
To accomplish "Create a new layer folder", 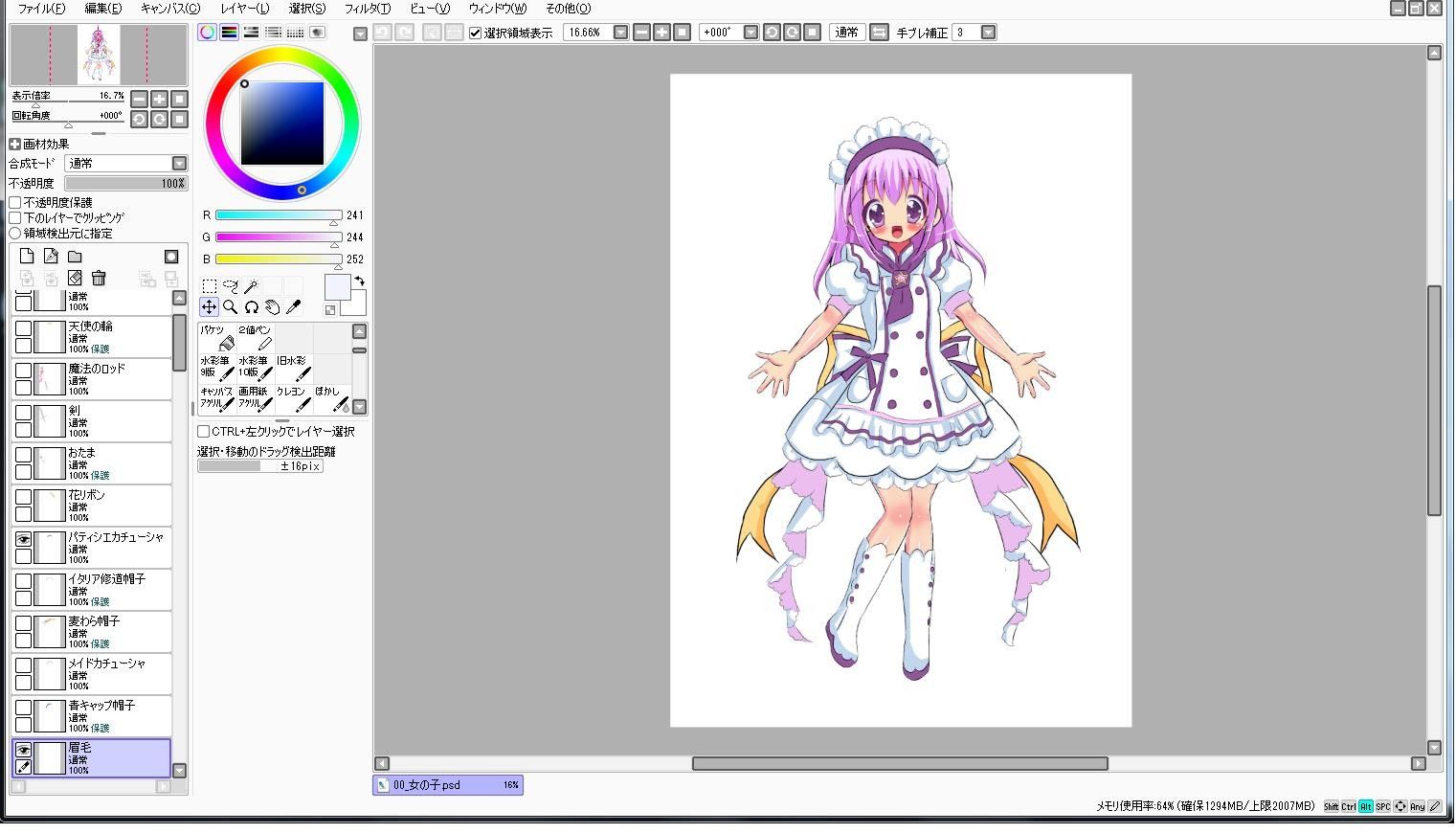I will tap(75, 256).
